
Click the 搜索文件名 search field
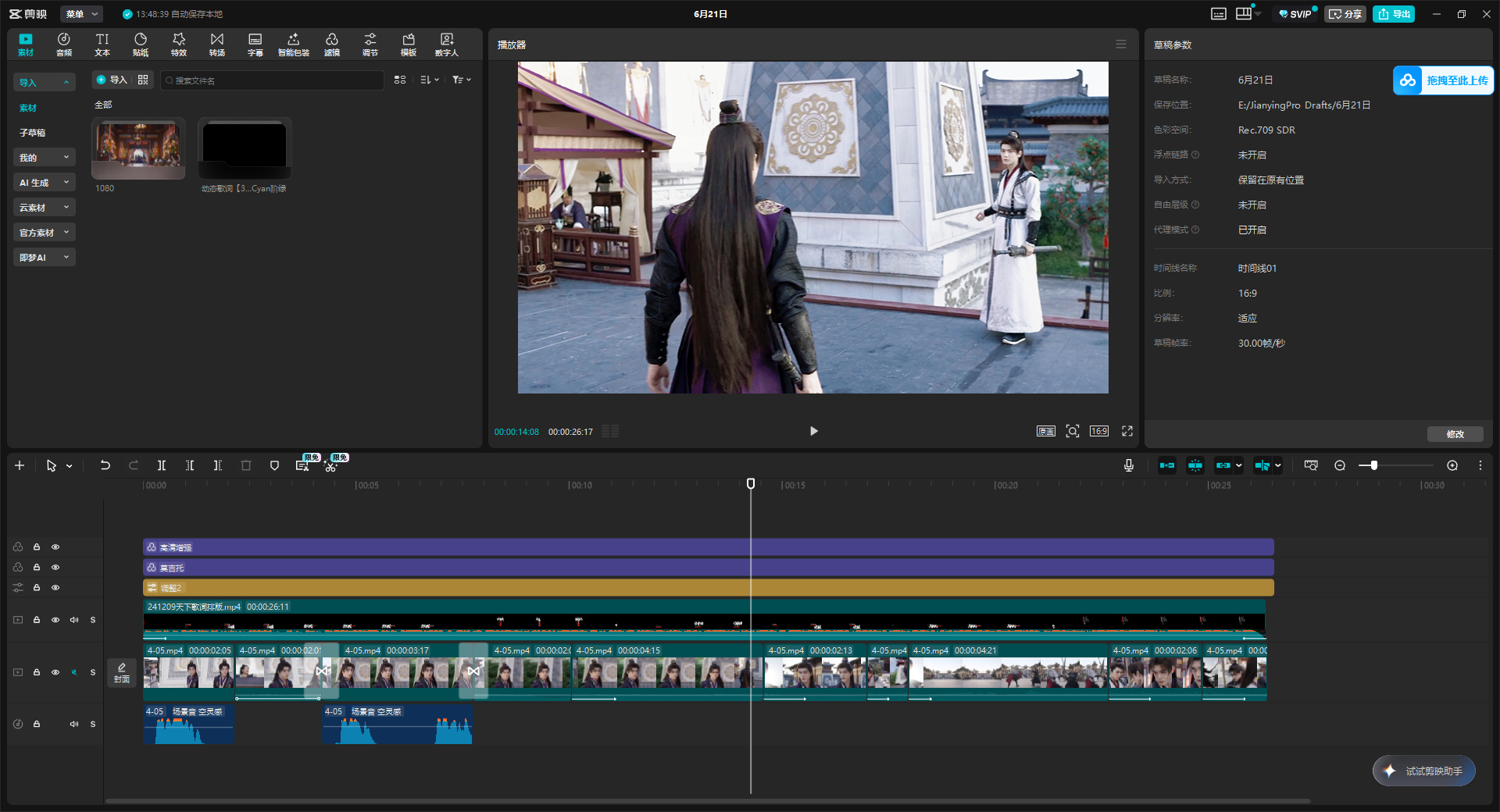coord(273,80)
